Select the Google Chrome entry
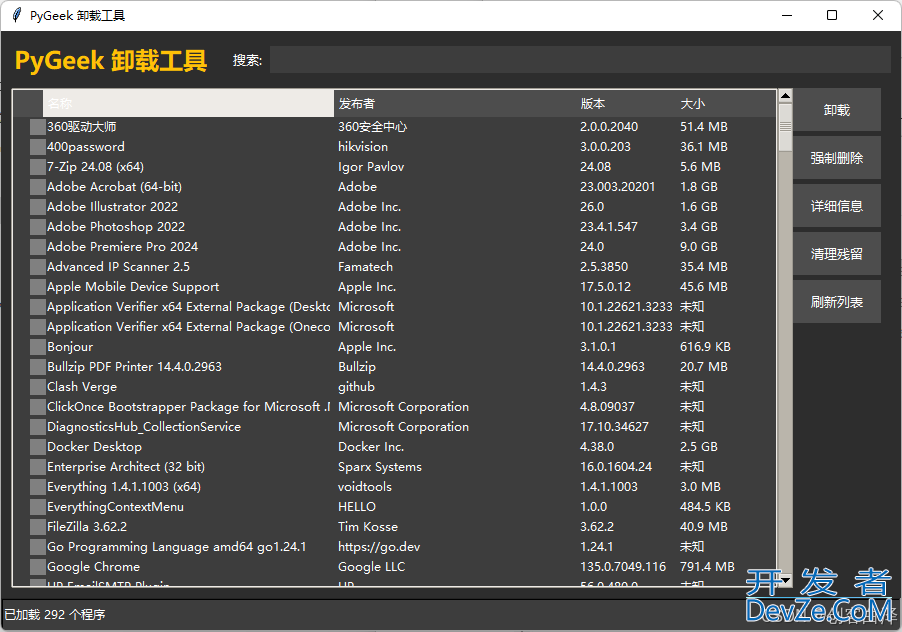 point(94,566)
